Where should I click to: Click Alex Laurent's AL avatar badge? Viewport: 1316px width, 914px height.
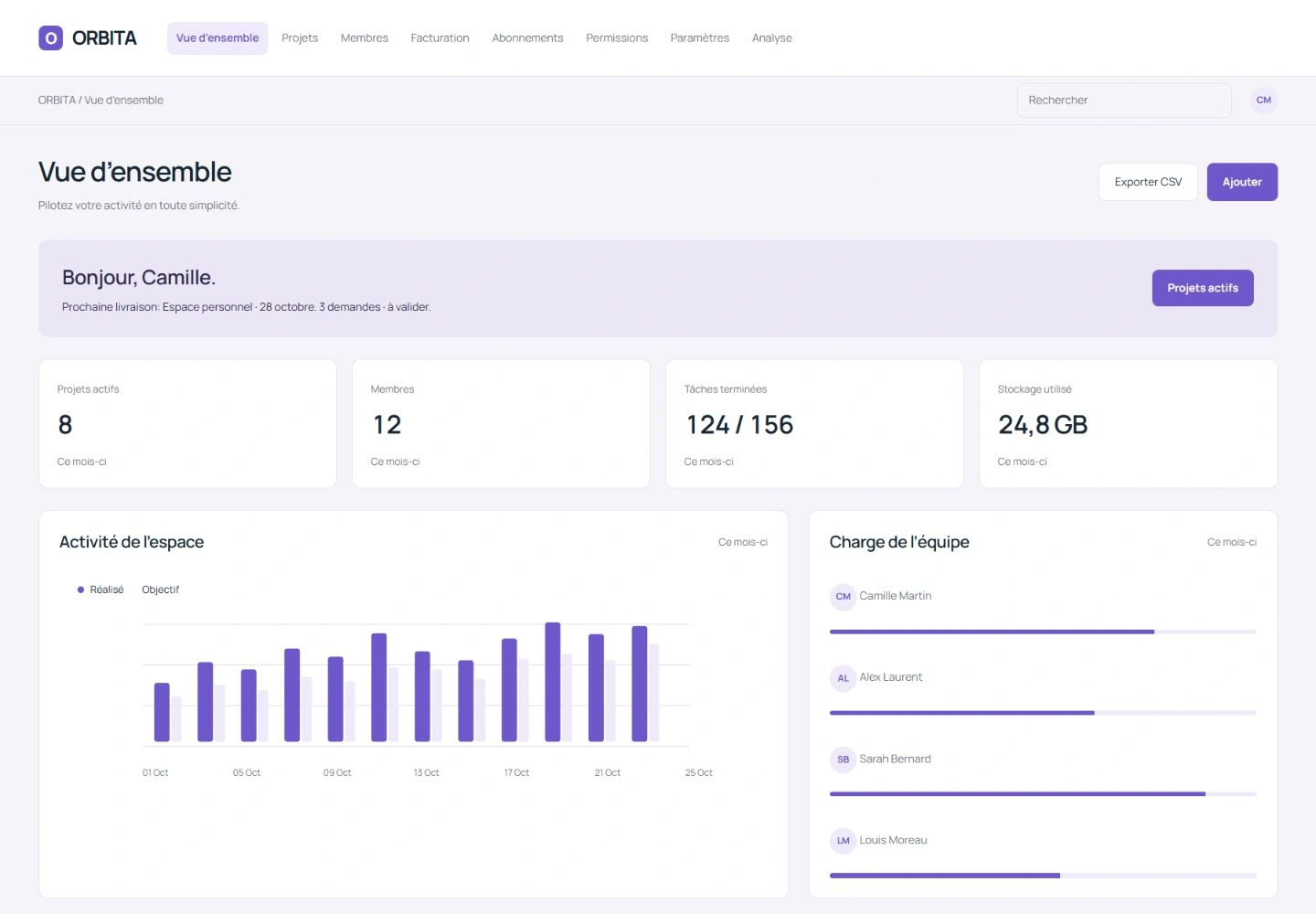coord(843,678)
